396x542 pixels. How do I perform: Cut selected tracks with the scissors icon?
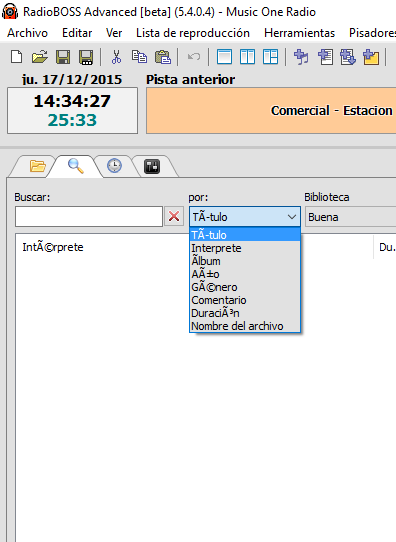[116, 57]
